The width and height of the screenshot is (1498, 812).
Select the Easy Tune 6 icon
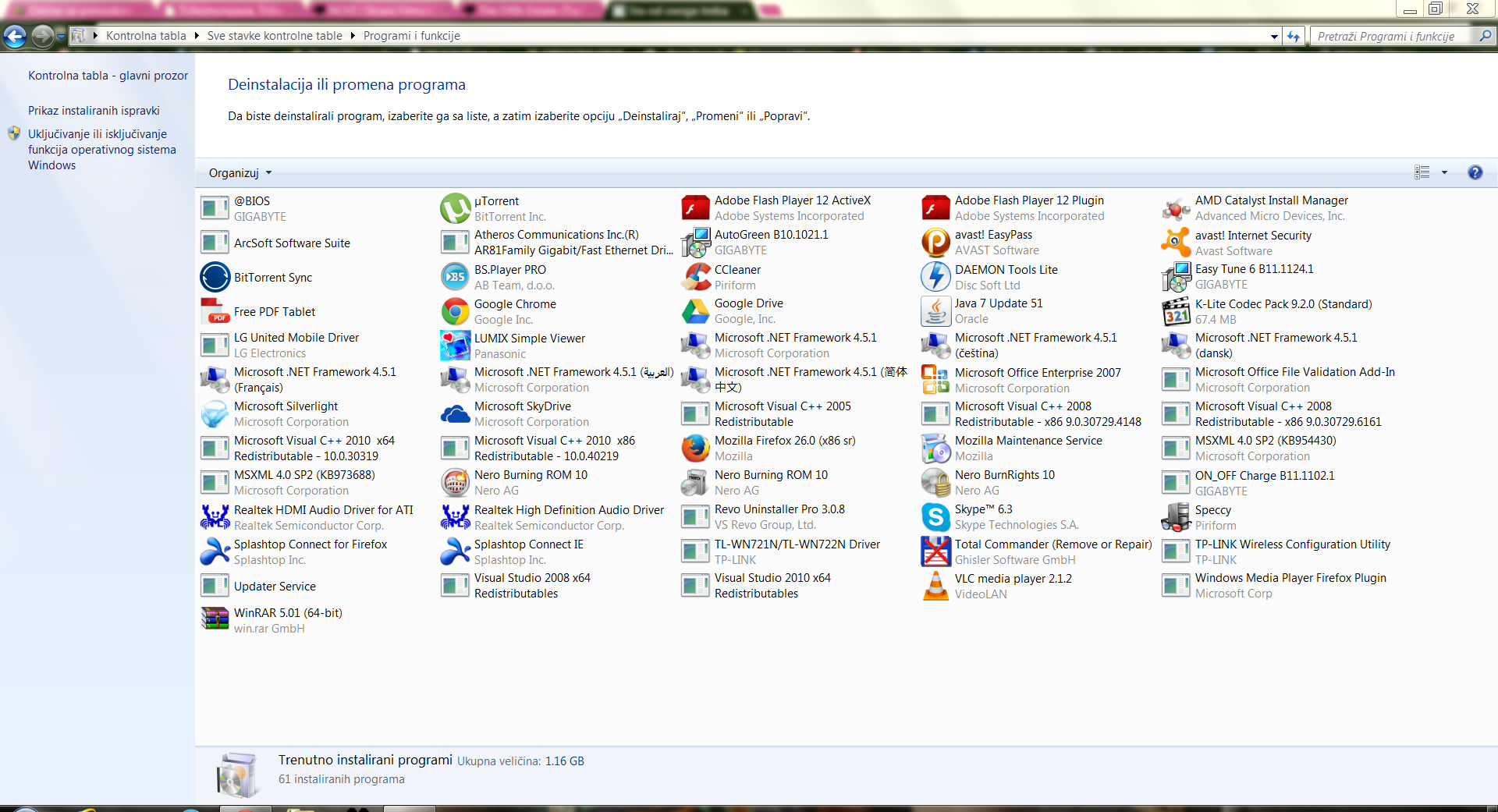pyautogui.click(x=1176, y=277)
